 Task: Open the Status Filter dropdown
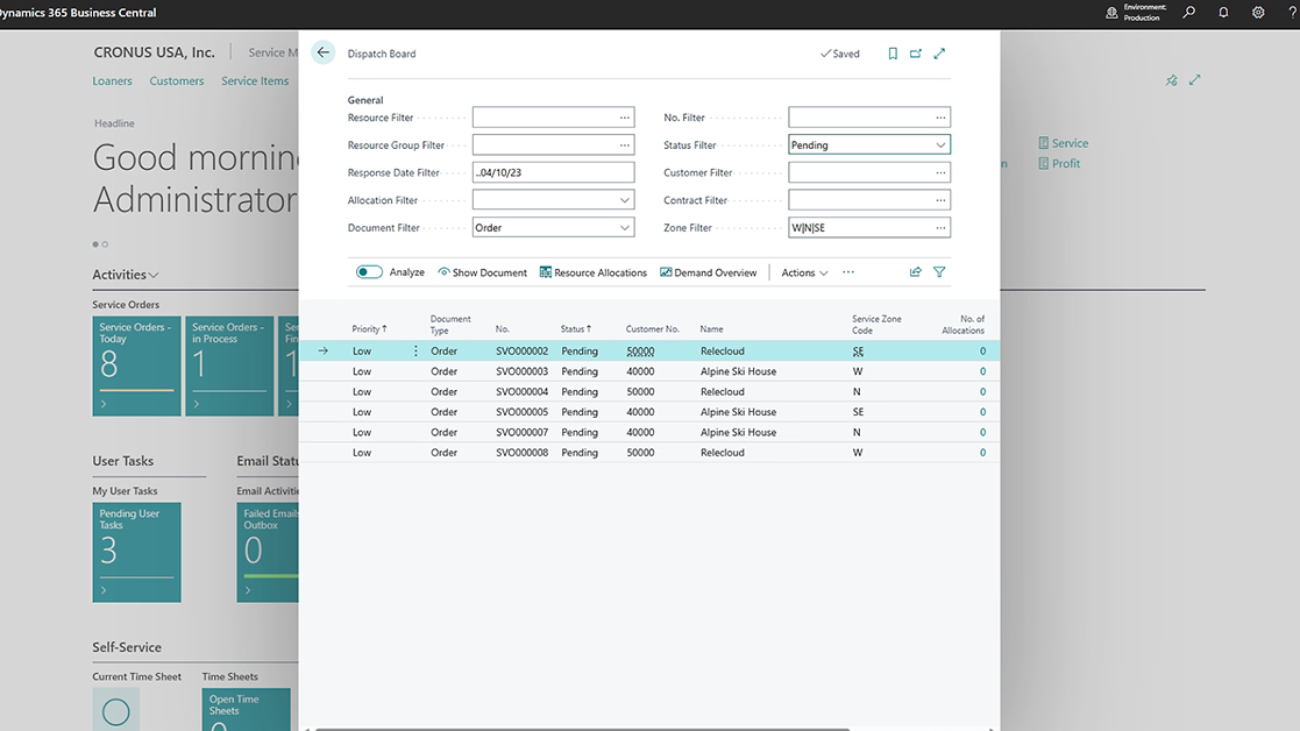tap(940, 145)
